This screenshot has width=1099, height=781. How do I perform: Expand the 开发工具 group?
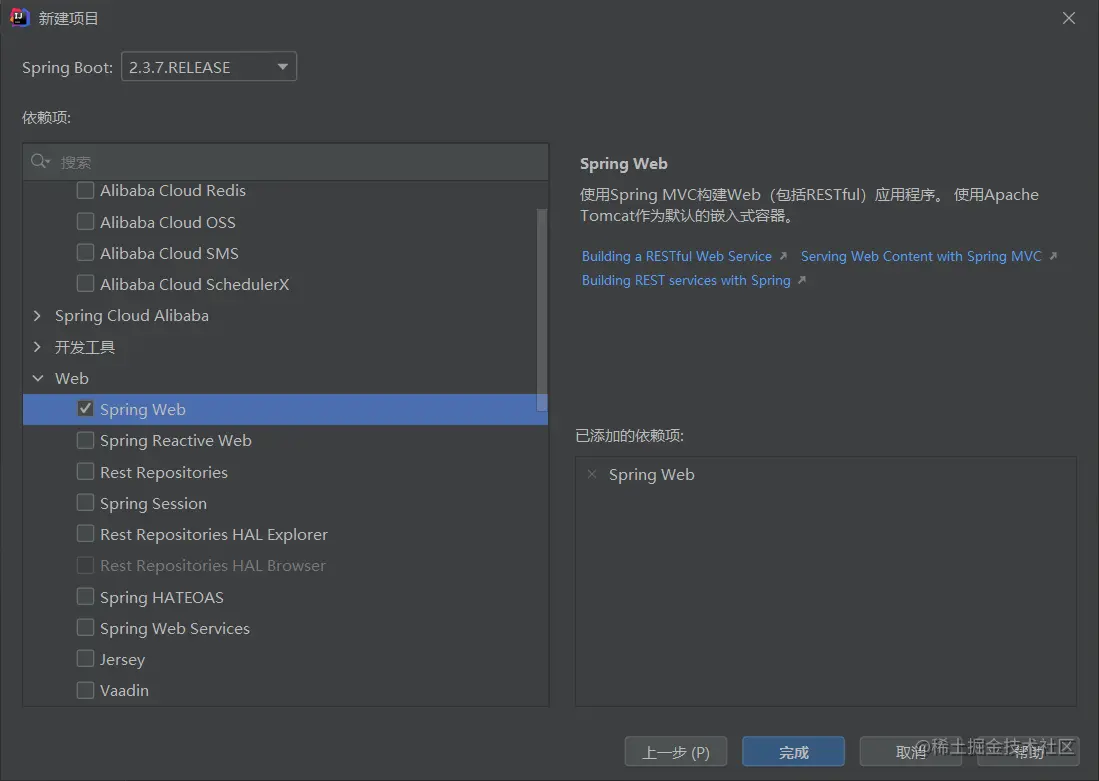coord(37,347)
